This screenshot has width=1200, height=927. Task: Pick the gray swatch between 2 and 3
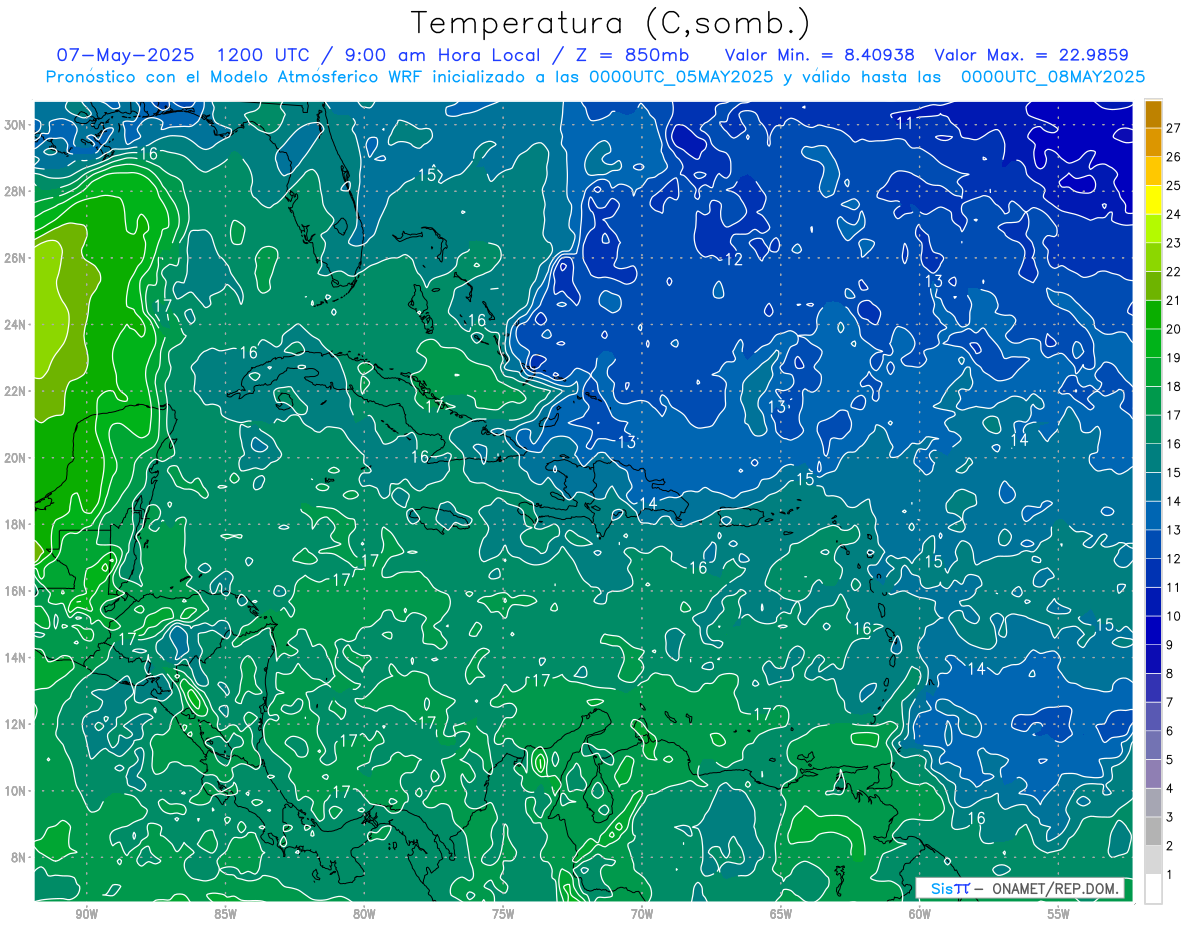pos(1153,832)
